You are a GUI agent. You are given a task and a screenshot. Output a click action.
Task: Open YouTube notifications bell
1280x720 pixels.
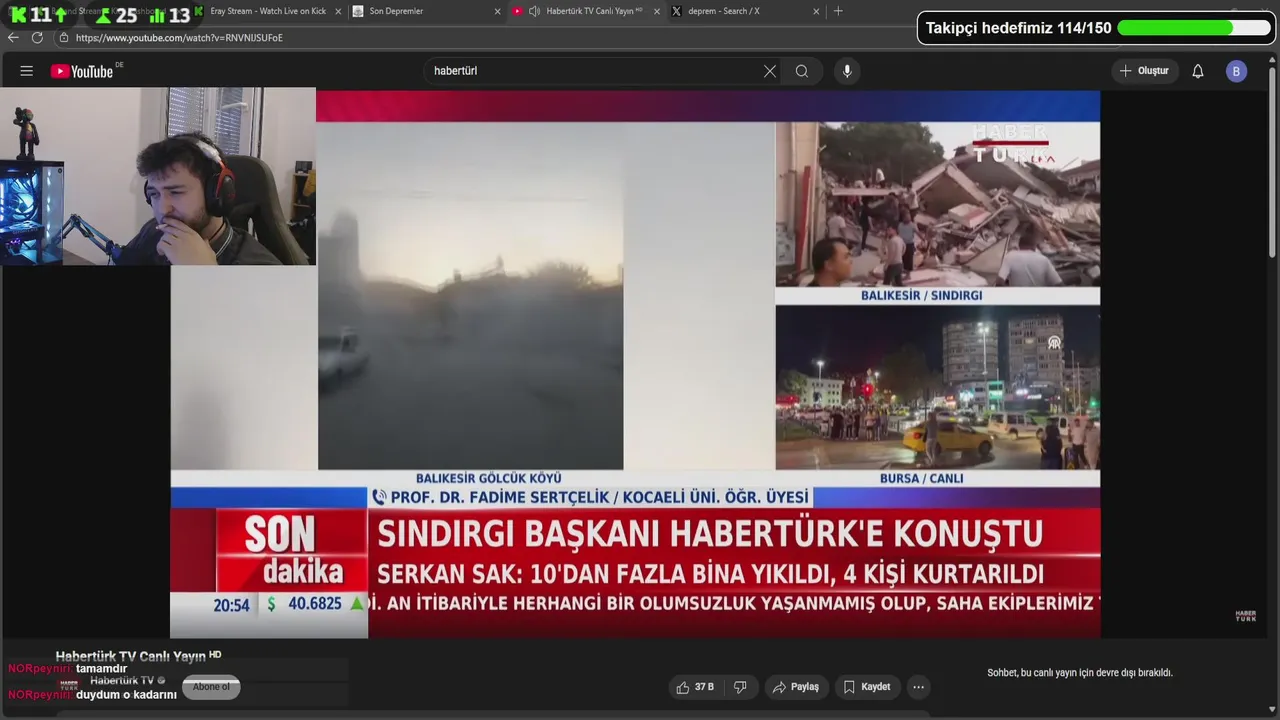click(1198, 71)
